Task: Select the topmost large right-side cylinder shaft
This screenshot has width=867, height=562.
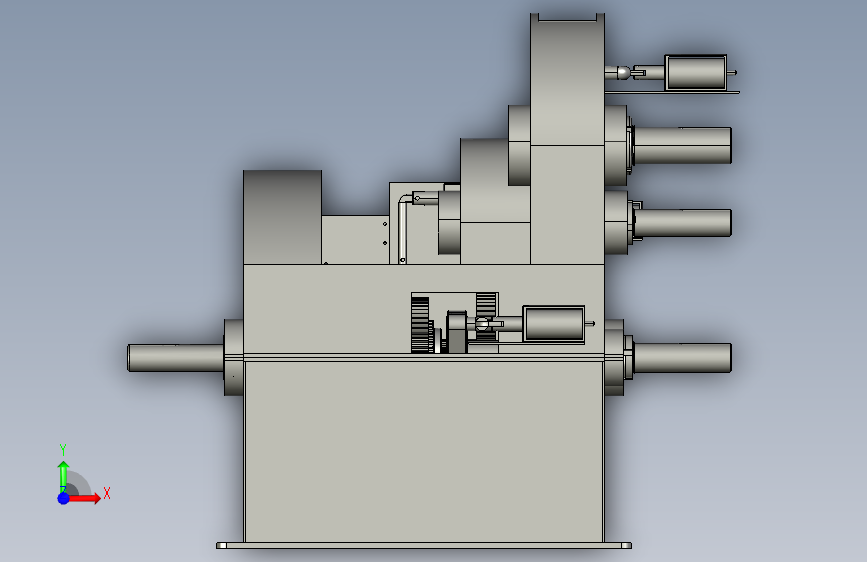Action: [x=682, y=145]
